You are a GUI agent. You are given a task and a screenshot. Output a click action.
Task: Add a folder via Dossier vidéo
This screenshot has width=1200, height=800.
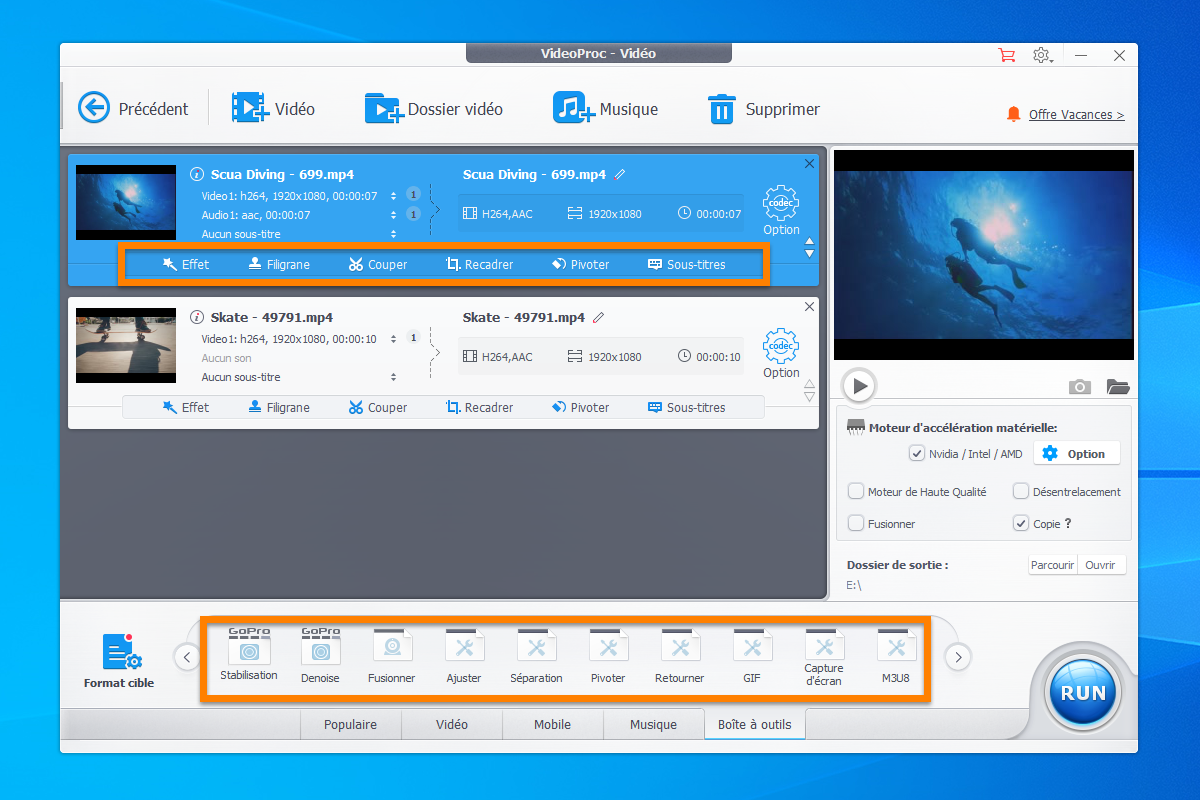point(433,108)
